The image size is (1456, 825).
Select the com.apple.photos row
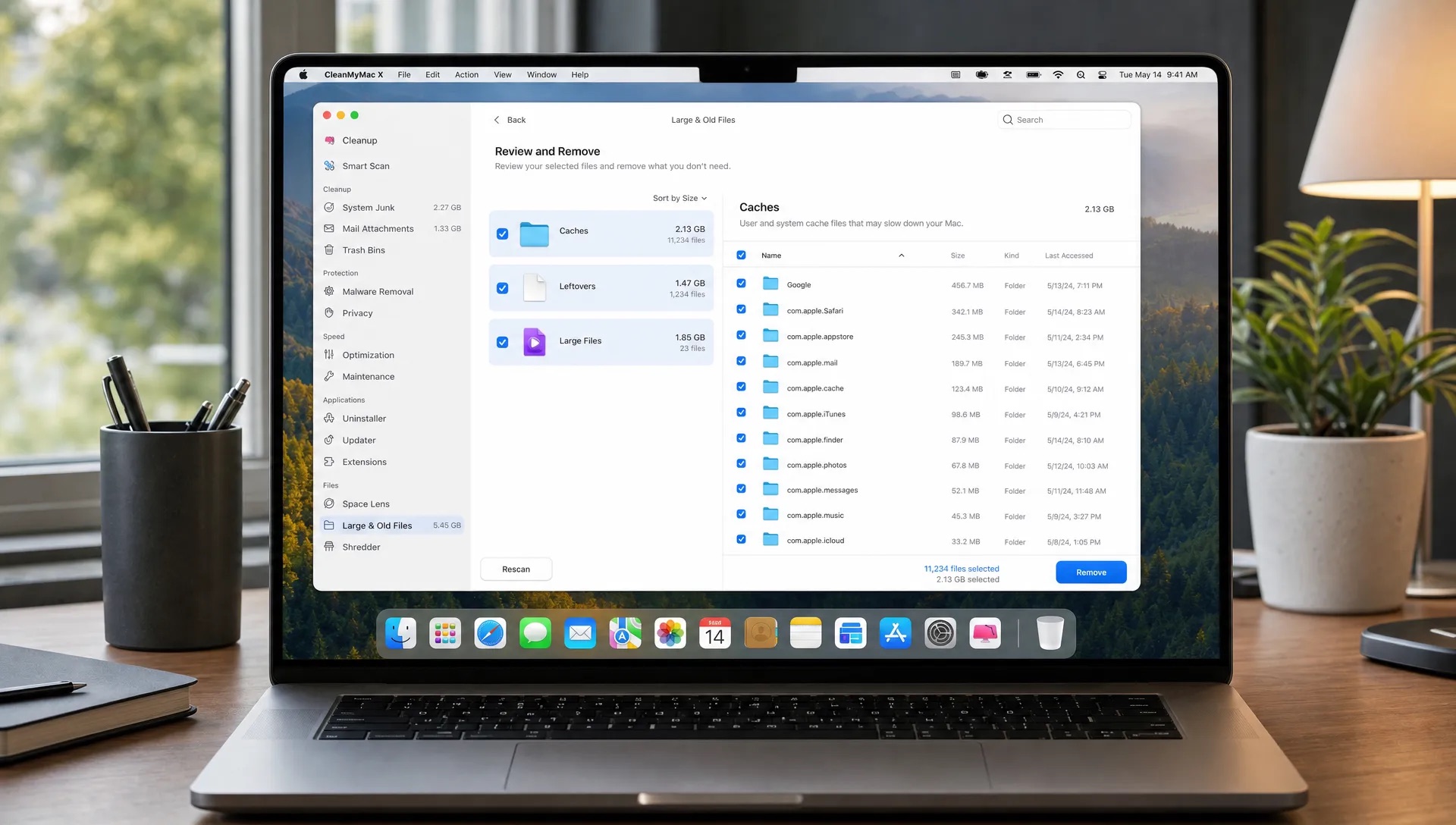coord(930,465)
